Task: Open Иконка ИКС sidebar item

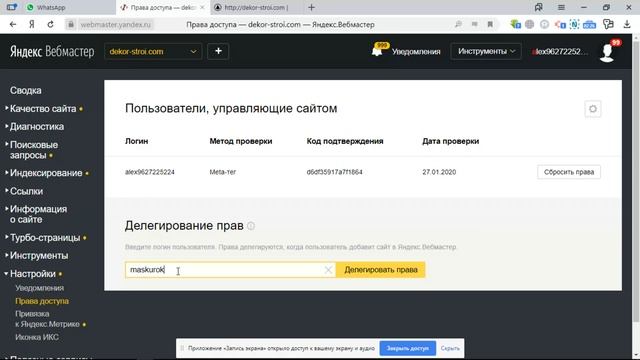Action: [x=37, y=337]
